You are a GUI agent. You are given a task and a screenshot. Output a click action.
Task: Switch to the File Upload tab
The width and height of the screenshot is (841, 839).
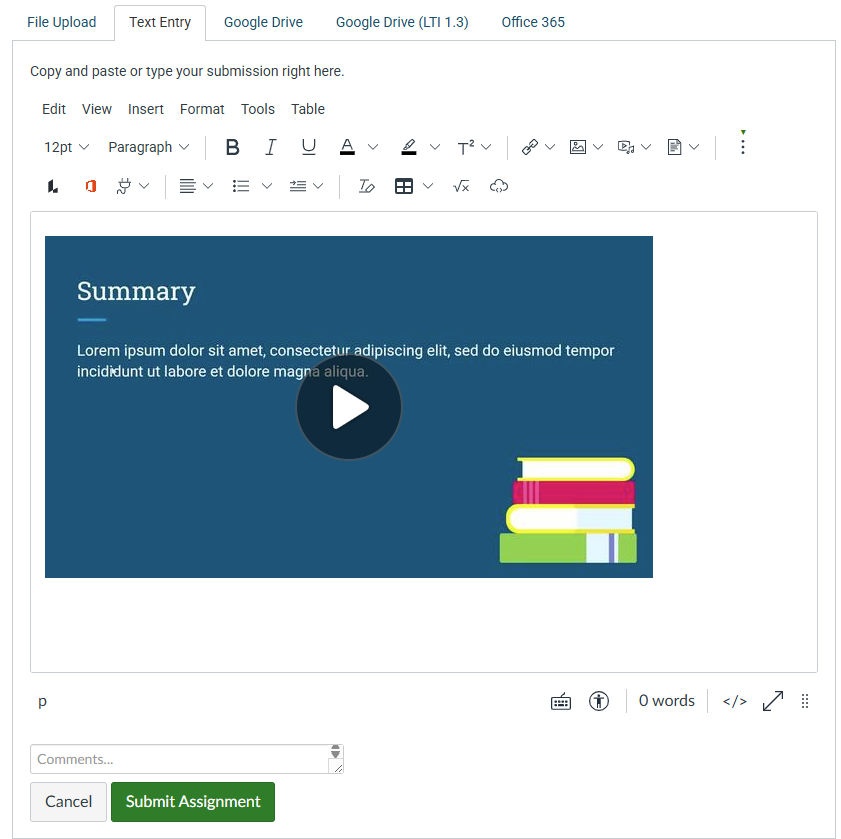click(x=62, y=22)
